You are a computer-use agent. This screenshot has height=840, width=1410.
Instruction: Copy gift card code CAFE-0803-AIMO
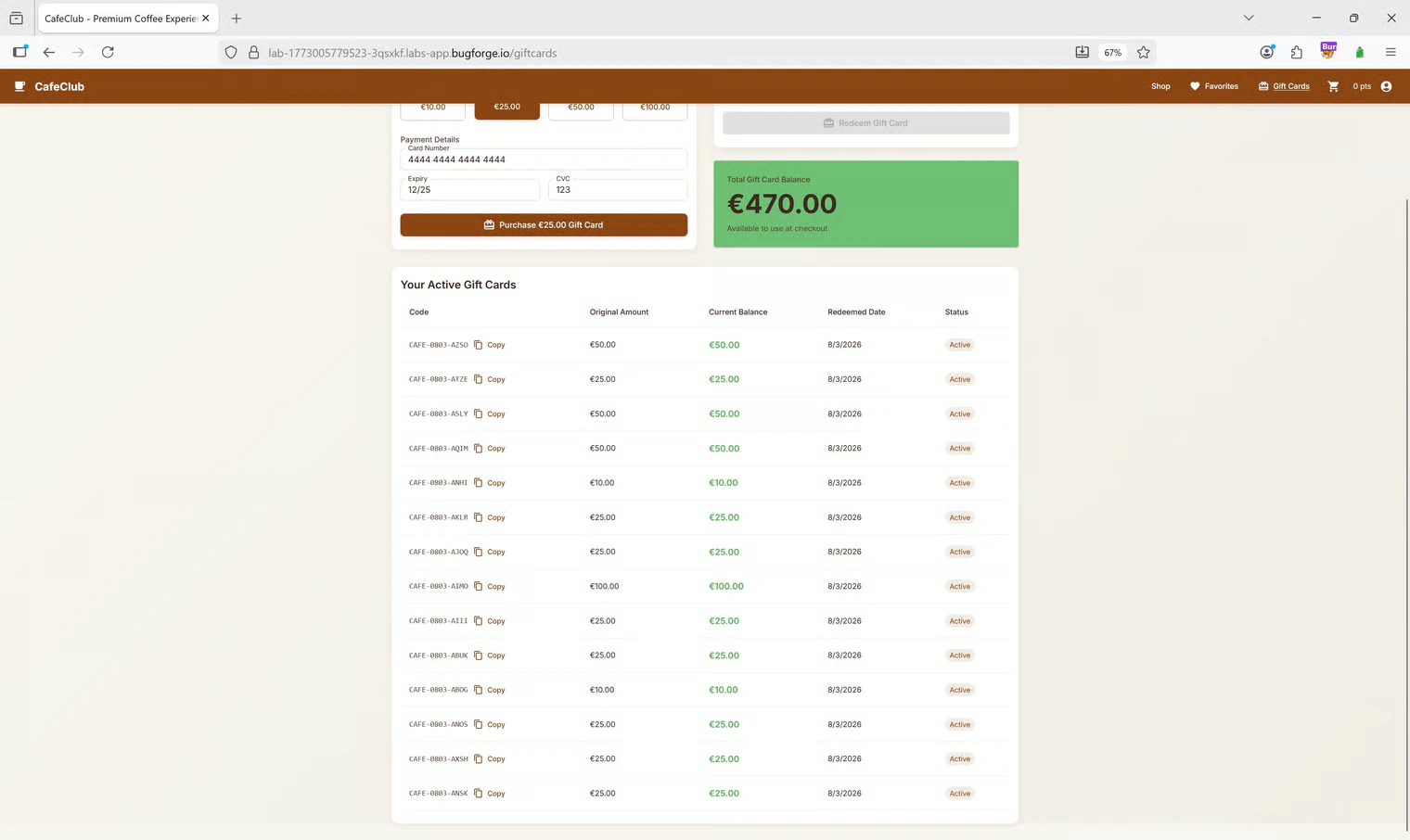490,586
